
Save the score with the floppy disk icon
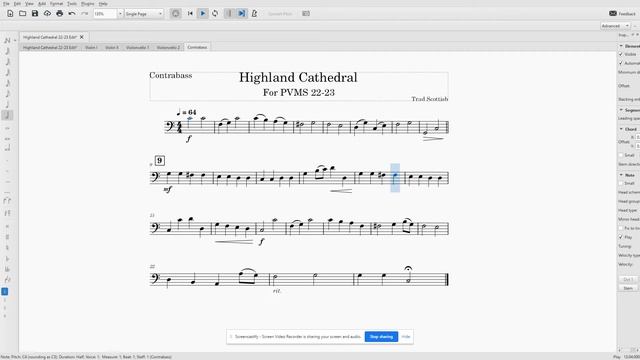pos(35,13)
